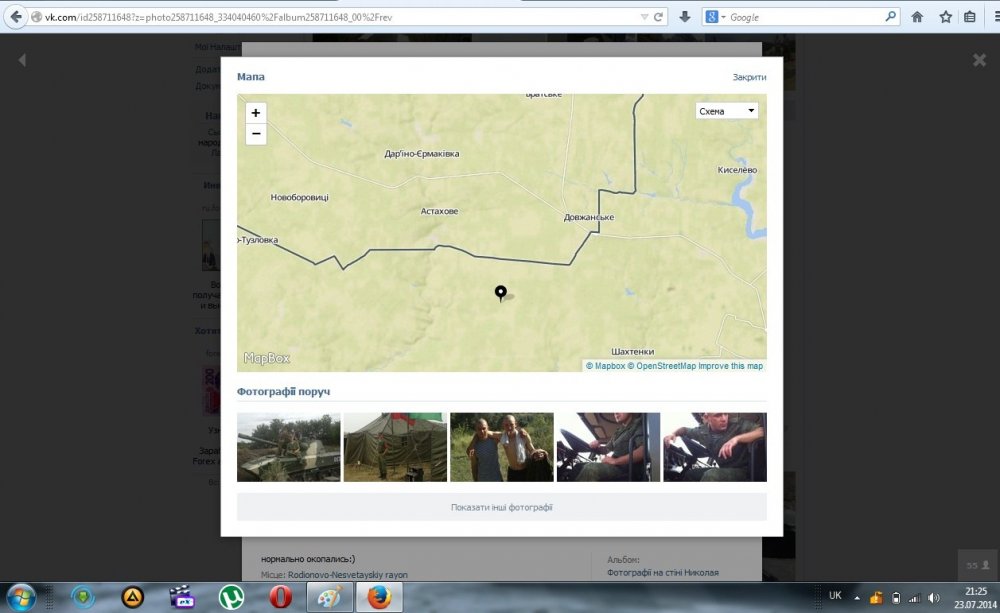Viewport: 1000px width, 613px height.
Task: Open the uTorrent taskbar icon
Action: [231, 598]
